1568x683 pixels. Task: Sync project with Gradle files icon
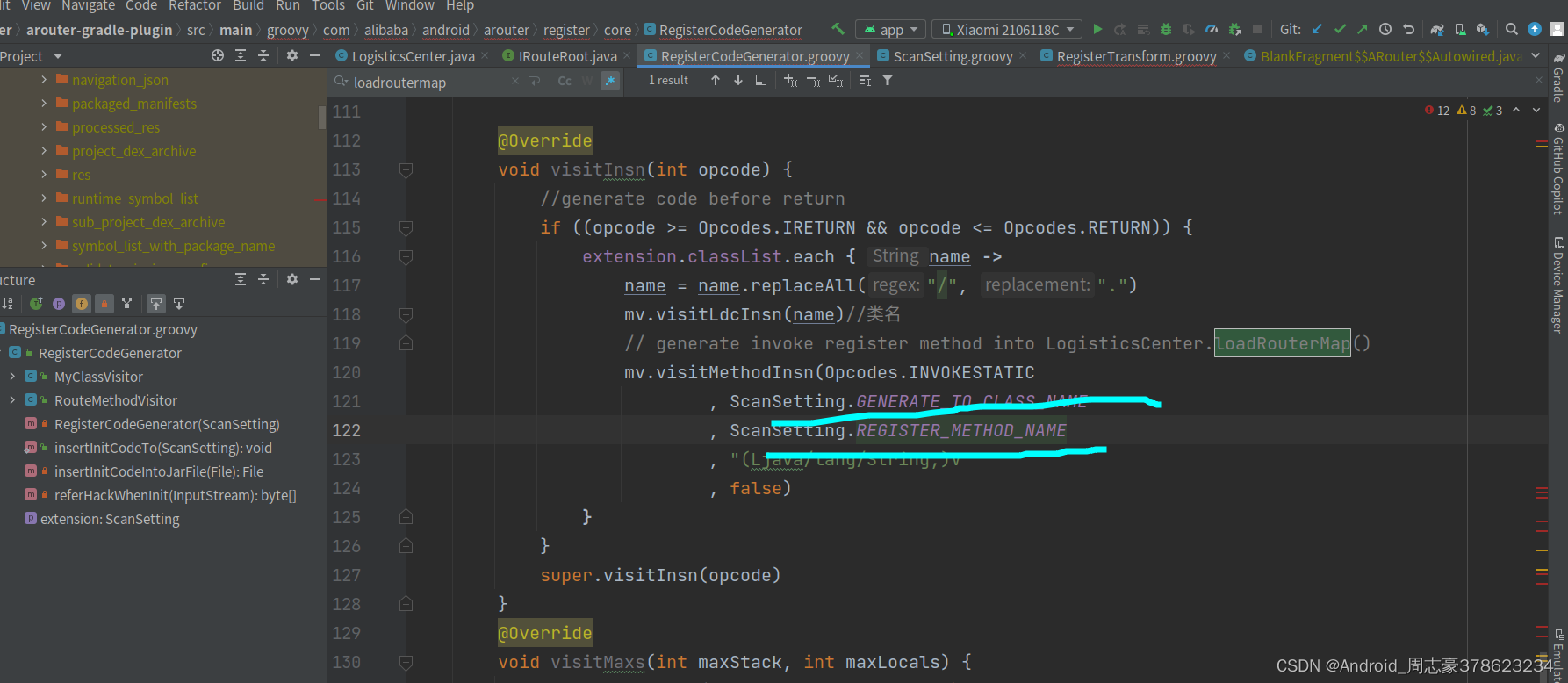click(1437, 29)
